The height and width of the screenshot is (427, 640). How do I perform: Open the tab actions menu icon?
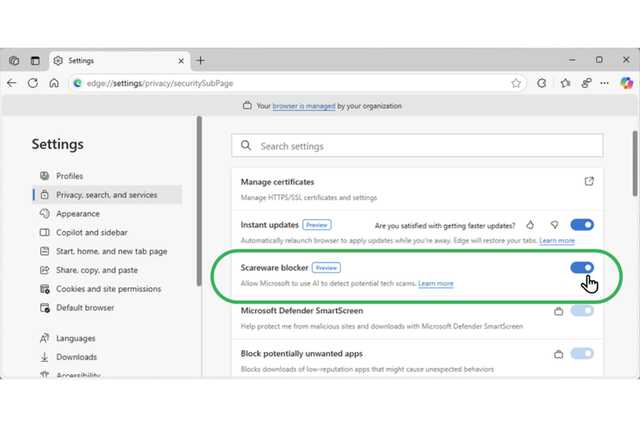[x=35, y=60]
